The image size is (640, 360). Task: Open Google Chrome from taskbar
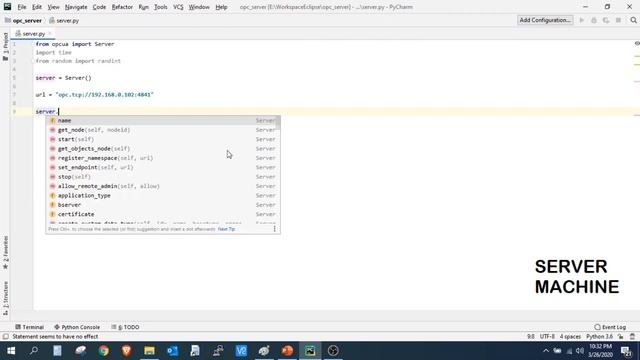[x=103, y=351]
